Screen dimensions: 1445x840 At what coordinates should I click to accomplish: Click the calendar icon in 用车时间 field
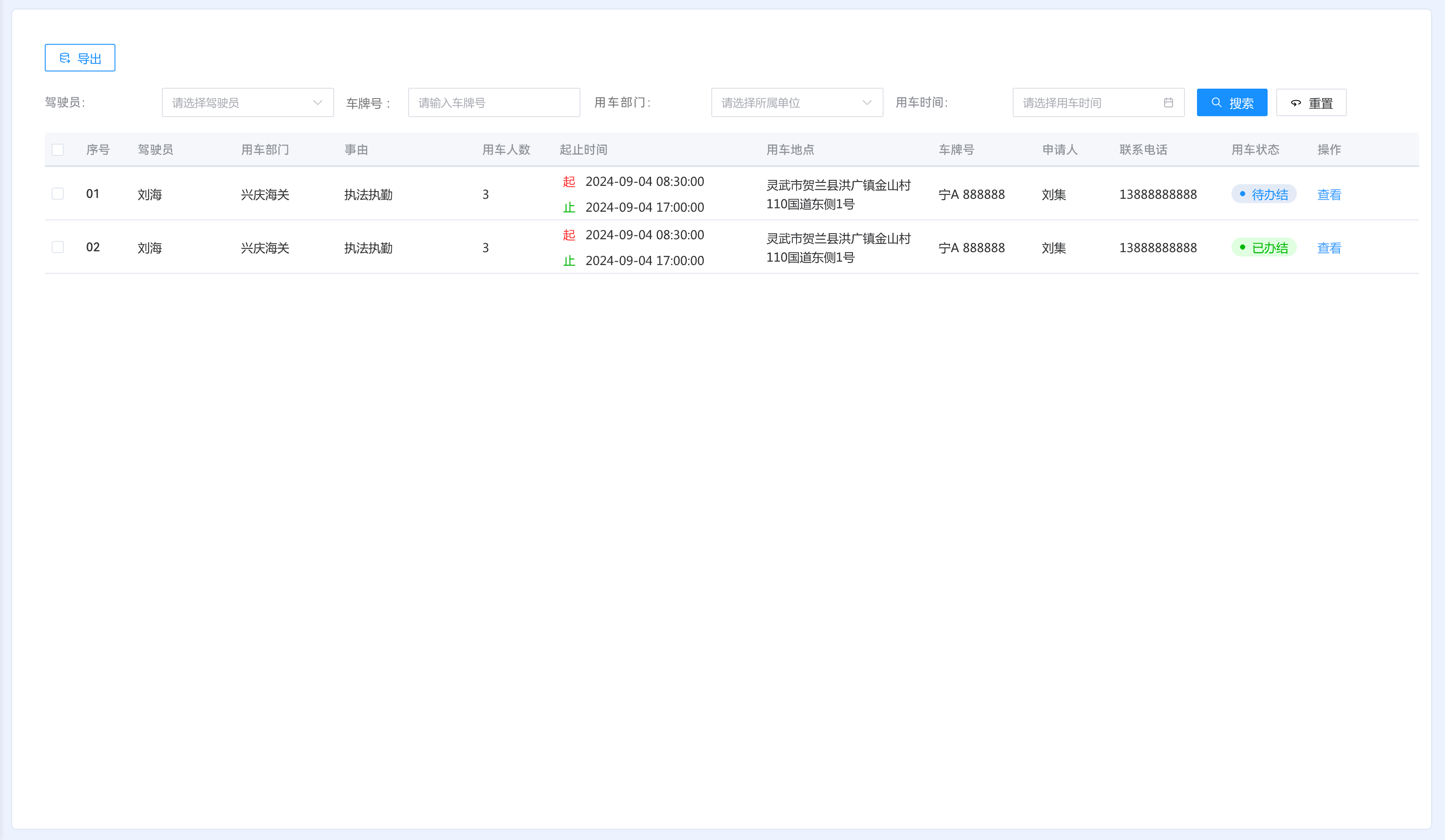pos(1168,102)
